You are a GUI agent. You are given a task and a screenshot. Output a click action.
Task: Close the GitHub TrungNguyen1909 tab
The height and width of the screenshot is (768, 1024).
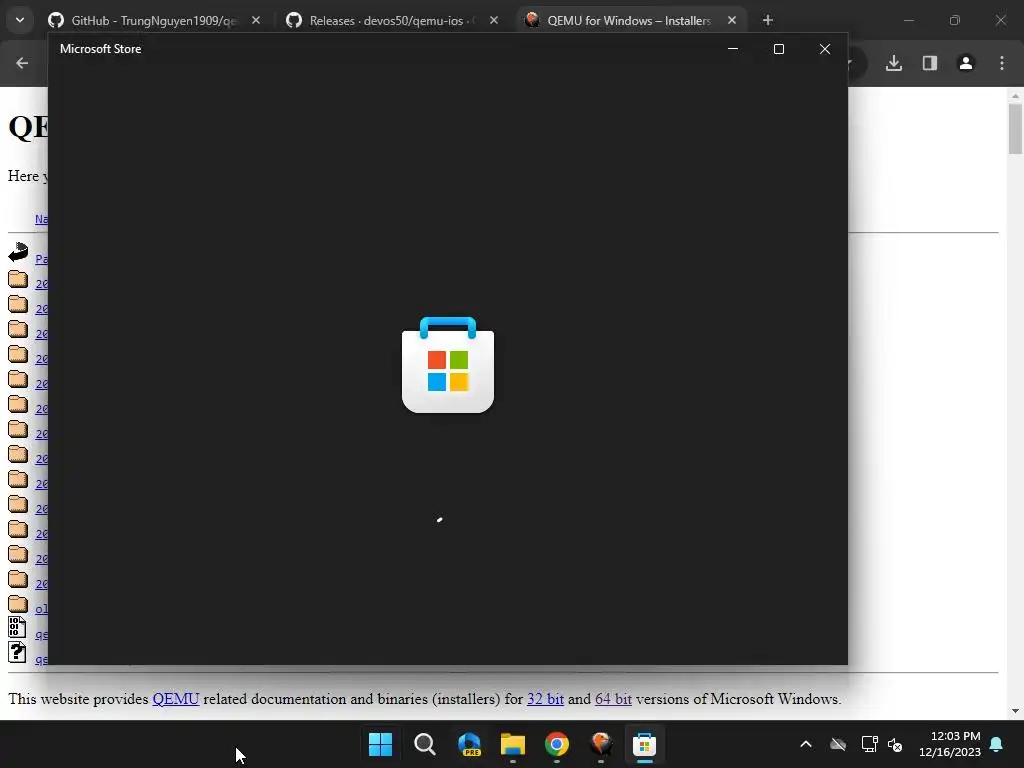(x=256, y=20)
